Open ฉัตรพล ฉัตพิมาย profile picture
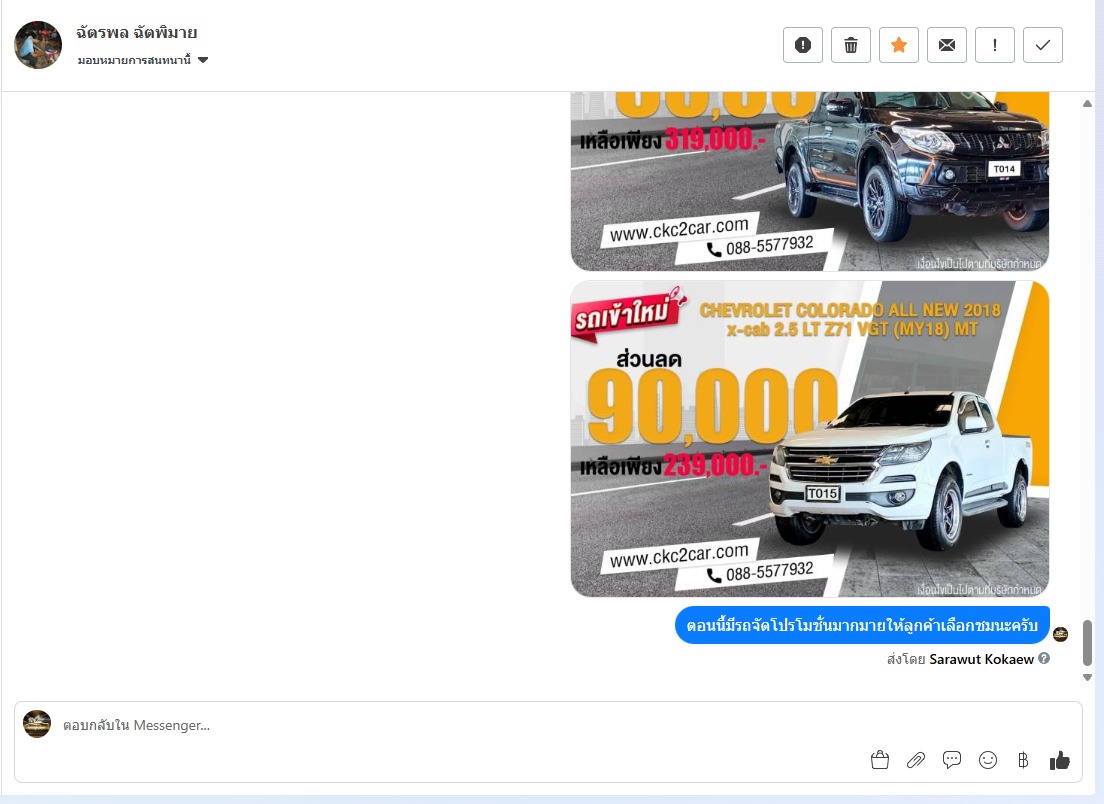The height and width of the screenshot is (804, 1104). coord(38,45)
